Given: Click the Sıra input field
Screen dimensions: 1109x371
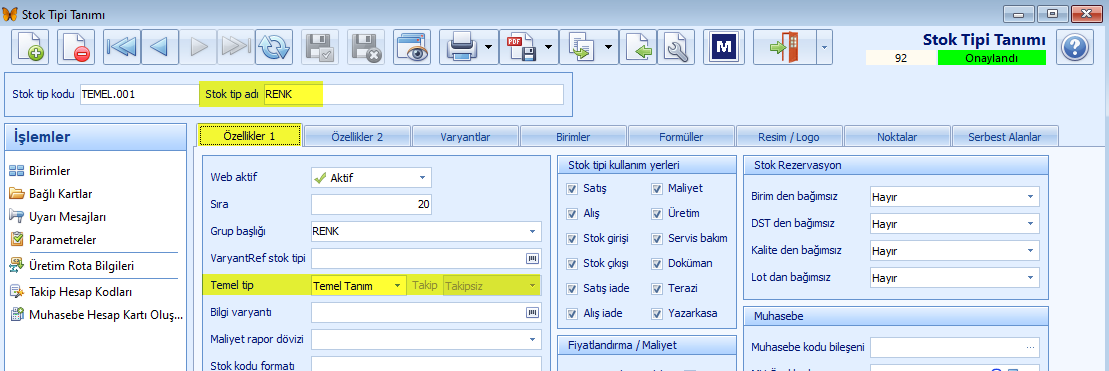Looking at the screenshot, I should point(371,204).
